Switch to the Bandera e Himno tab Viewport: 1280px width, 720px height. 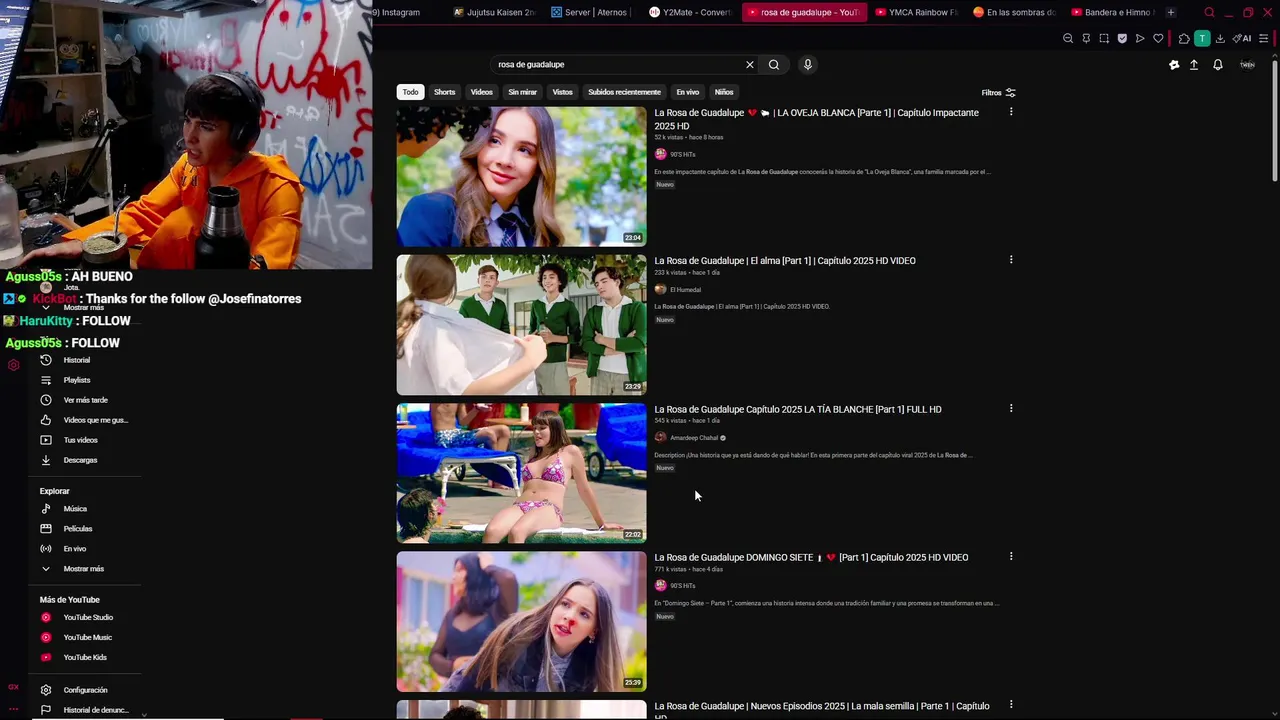point(1112,13)
